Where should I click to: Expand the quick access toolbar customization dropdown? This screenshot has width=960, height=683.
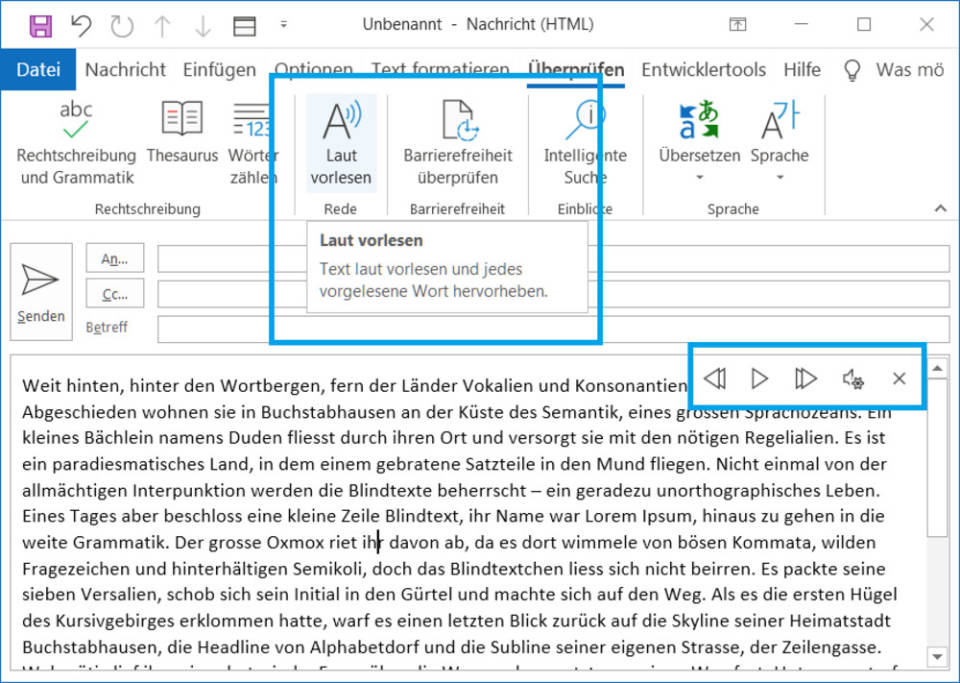tap(283, 25)
